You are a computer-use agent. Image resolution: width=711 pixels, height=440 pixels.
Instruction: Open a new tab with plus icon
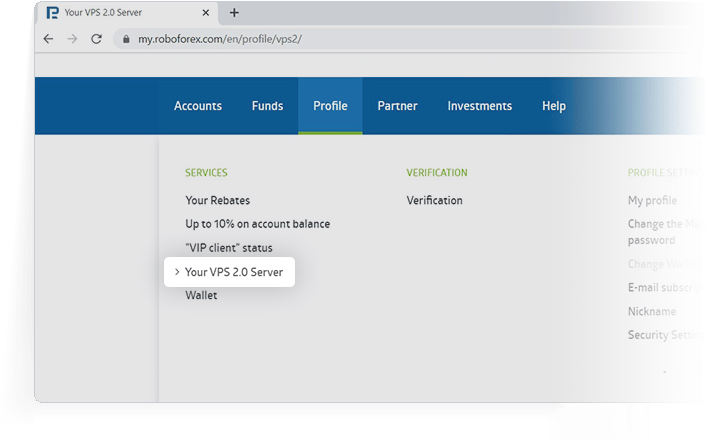pyautogui.click(x=234, y=13)
